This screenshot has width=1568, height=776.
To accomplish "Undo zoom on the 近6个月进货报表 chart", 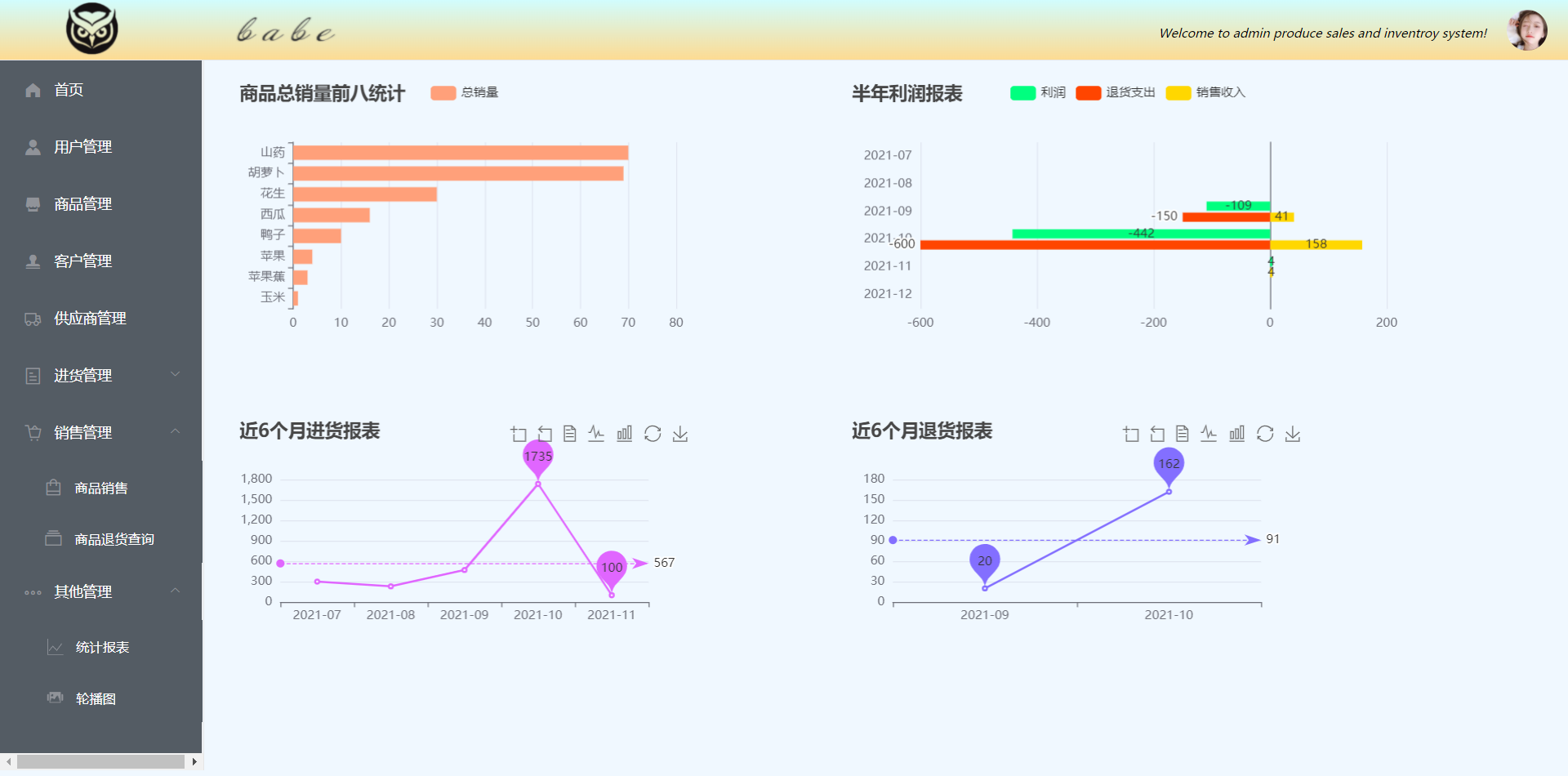I will coord(545,434).
